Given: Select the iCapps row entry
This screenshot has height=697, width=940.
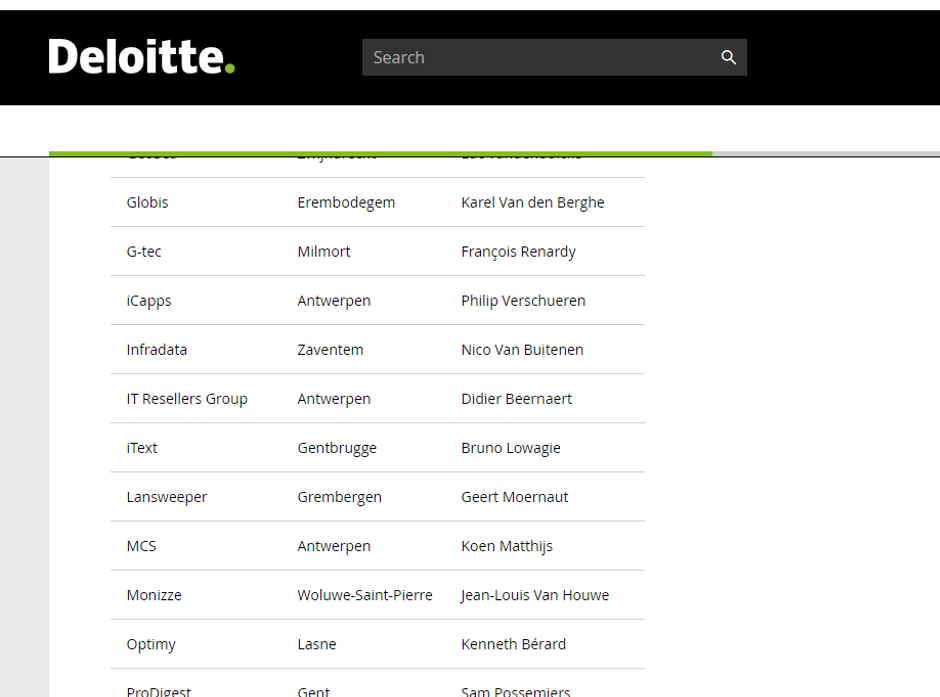Looking at the screenshot, I should [x=149, y=300].
